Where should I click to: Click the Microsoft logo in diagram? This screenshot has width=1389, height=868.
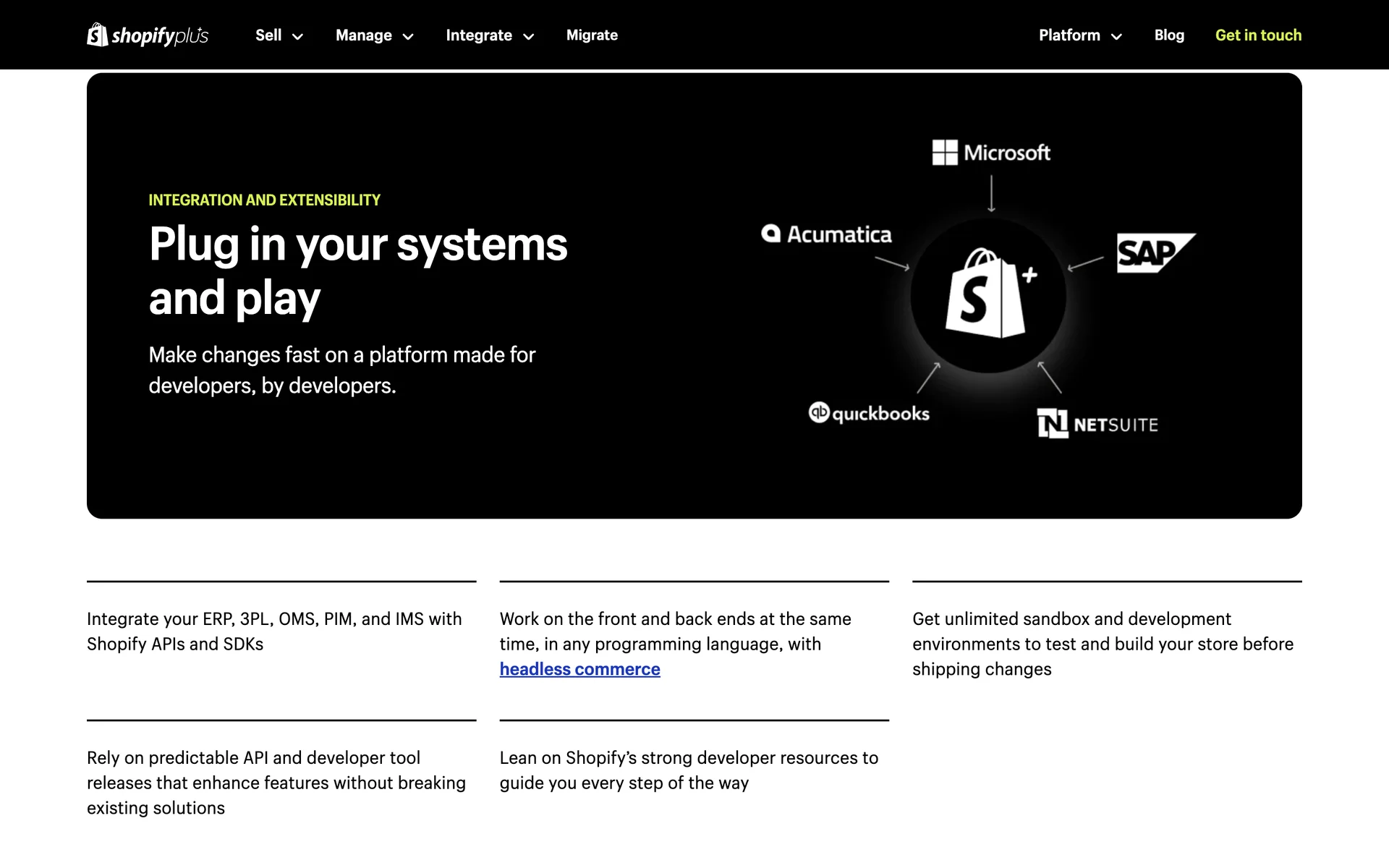(x=991, y=153)
